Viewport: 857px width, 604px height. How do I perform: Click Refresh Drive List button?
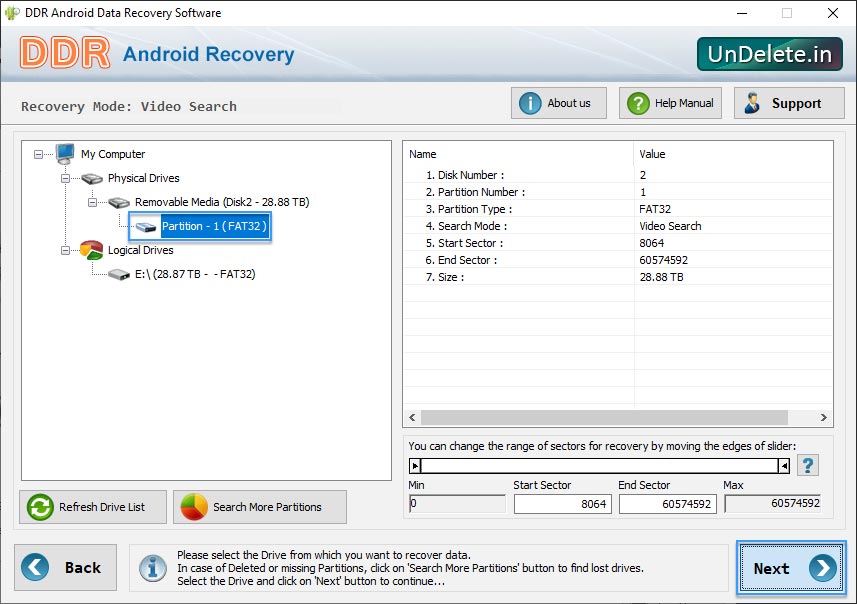[93, 507]
